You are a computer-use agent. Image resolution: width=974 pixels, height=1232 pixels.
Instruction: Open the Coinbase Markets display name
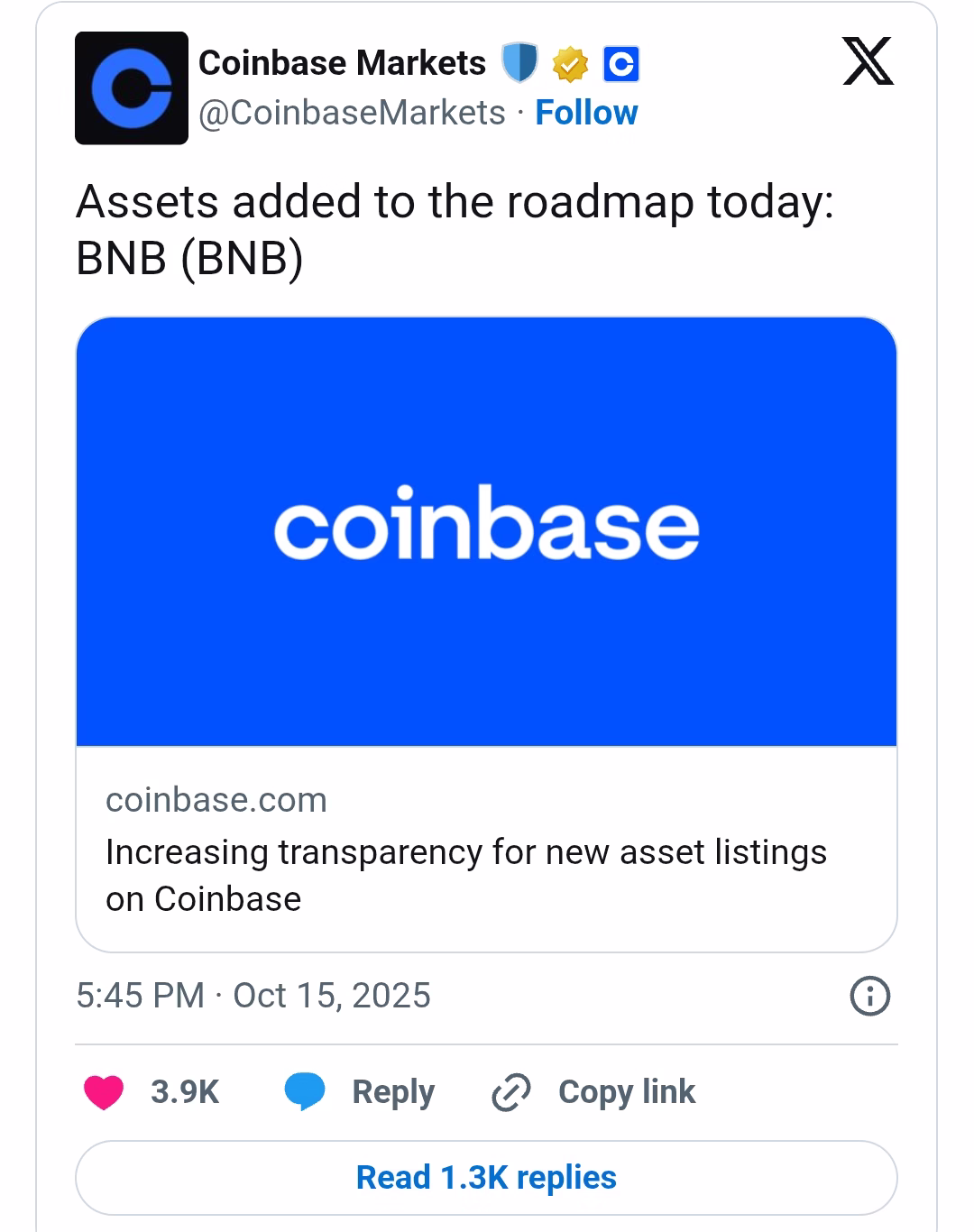(x=342, y=63)
